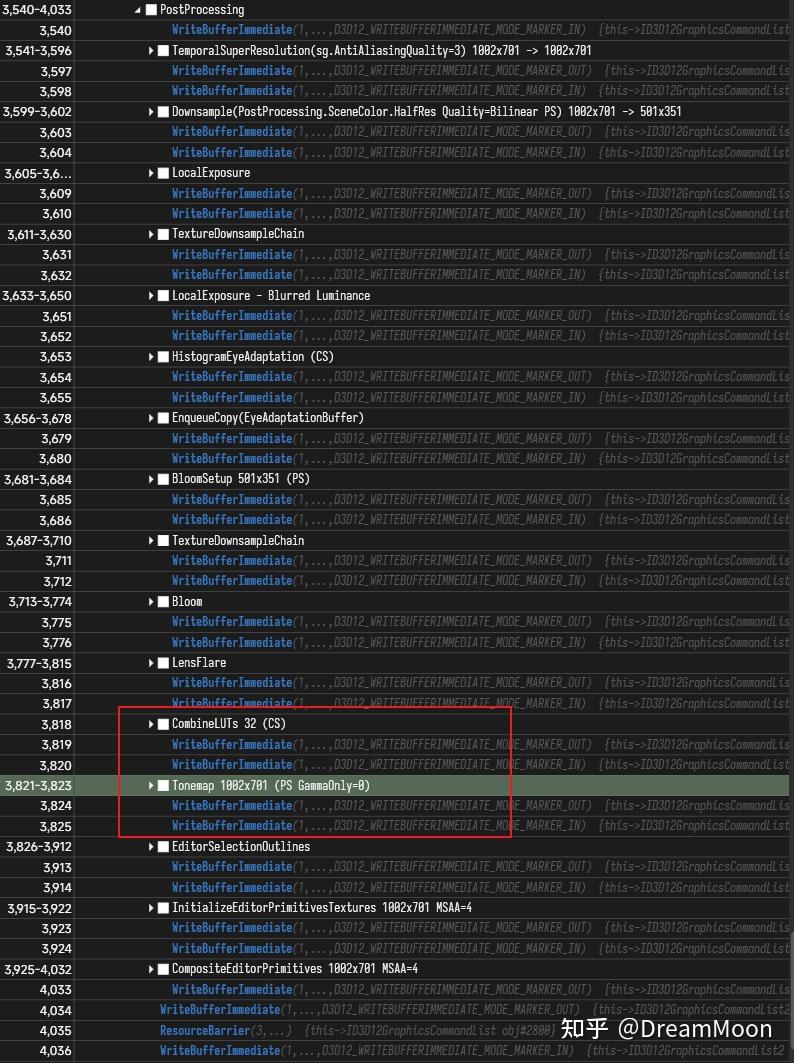Toggle the Tonemap 1002x701 checkbox
The height and width of the screenshot is (1063, 794).
(x=163, y=786)
